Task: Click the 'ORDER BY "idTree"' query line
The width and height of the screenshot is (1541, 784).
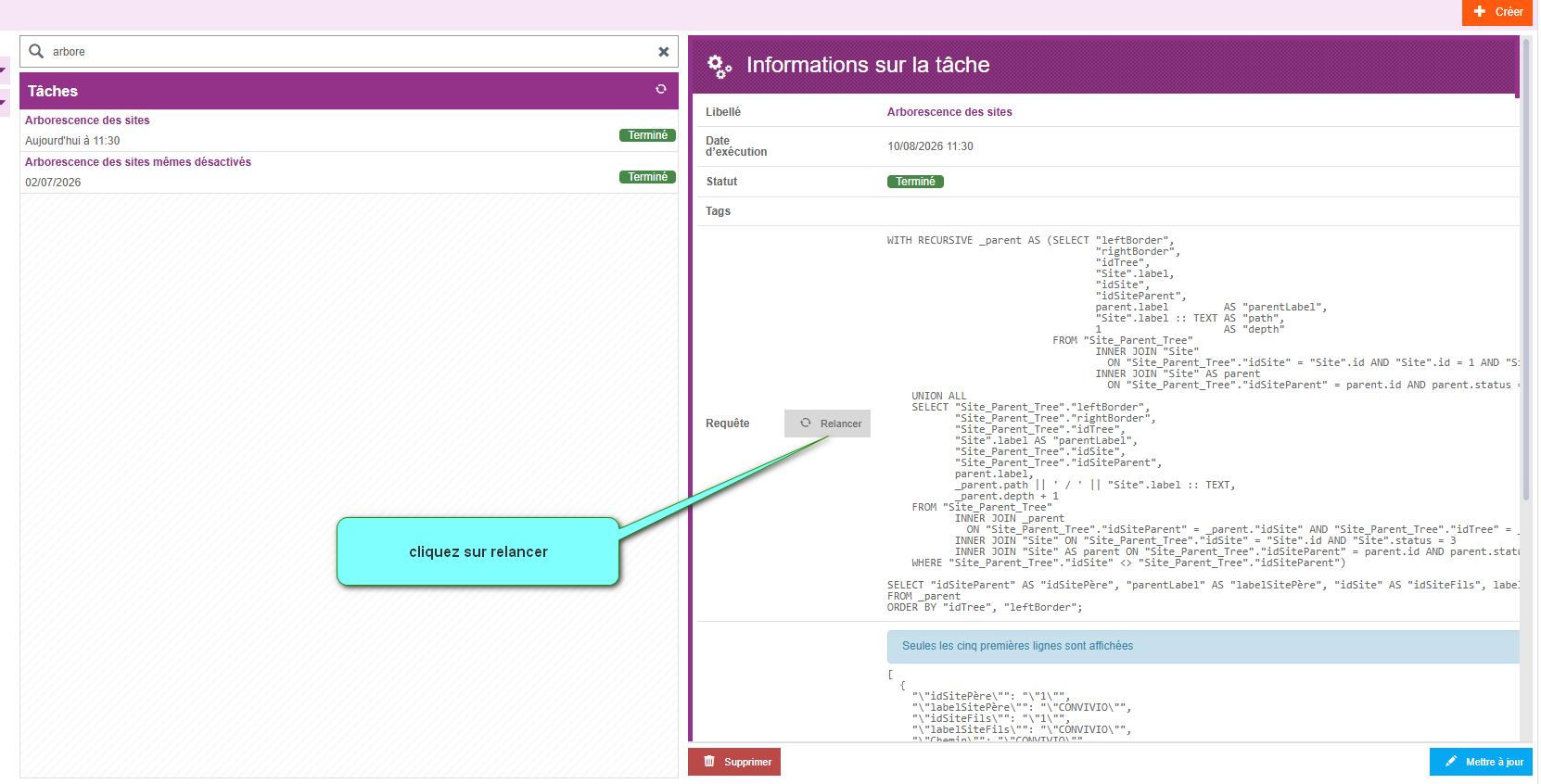Action: click(985, 607)
